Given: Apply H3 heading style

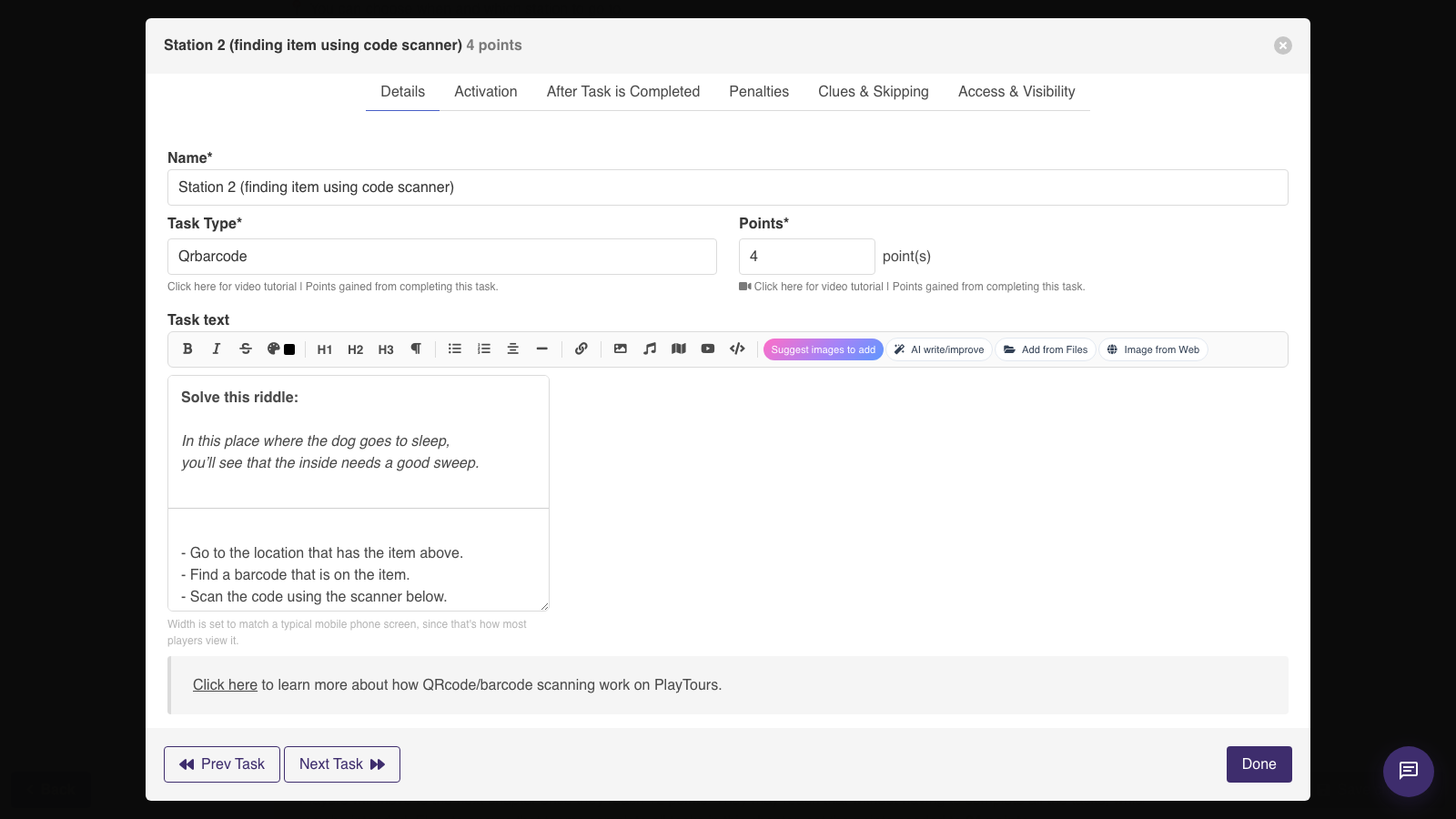Looking at the screenshot, I should click(386, 349).
